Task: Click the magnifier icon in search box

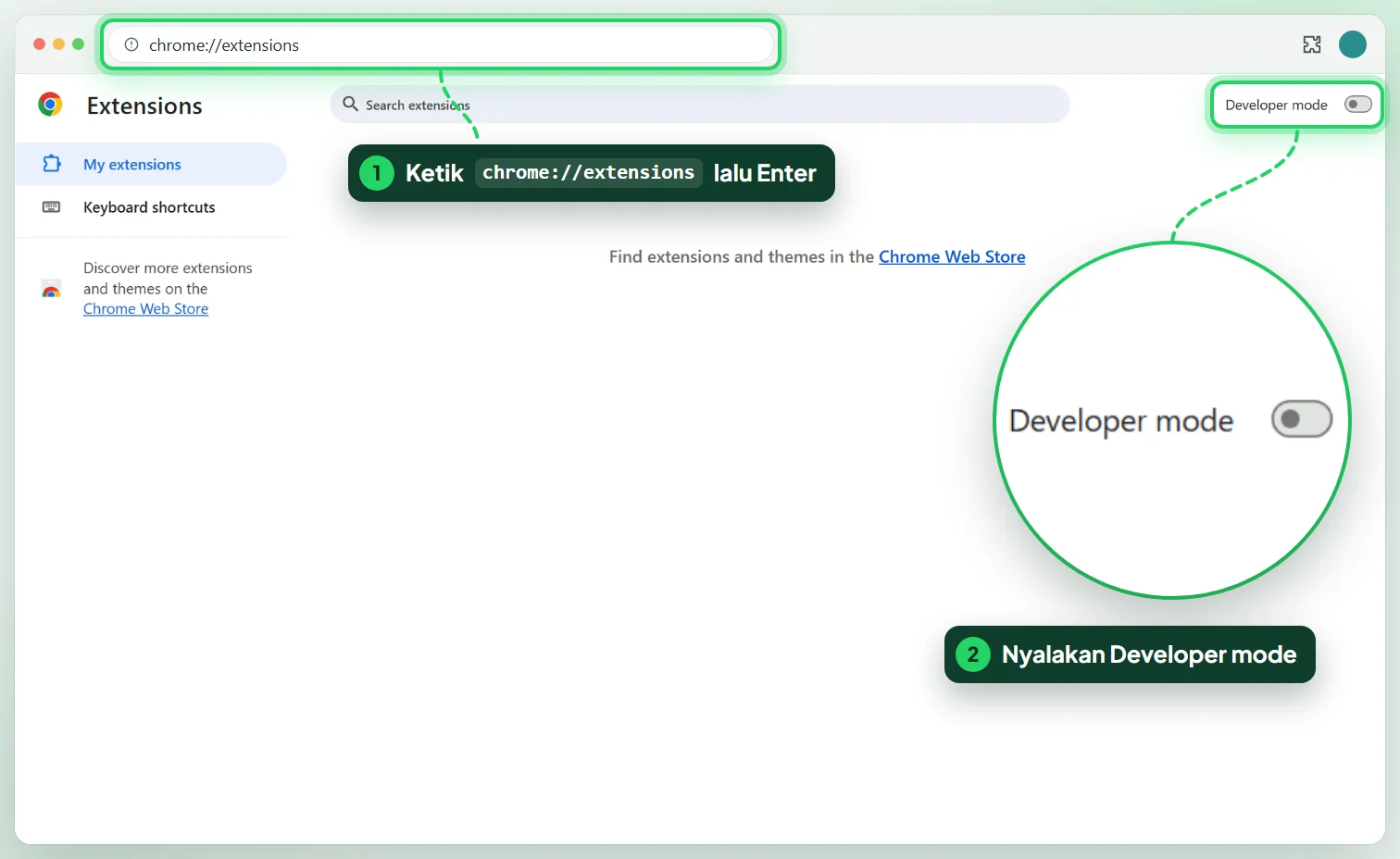Action: point(350,104)
